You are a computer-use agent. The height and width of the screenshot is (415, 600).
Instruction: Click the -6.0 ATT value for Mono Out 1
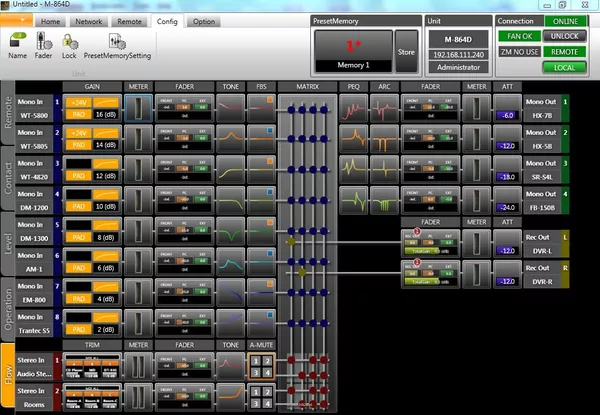coord(507,115)
